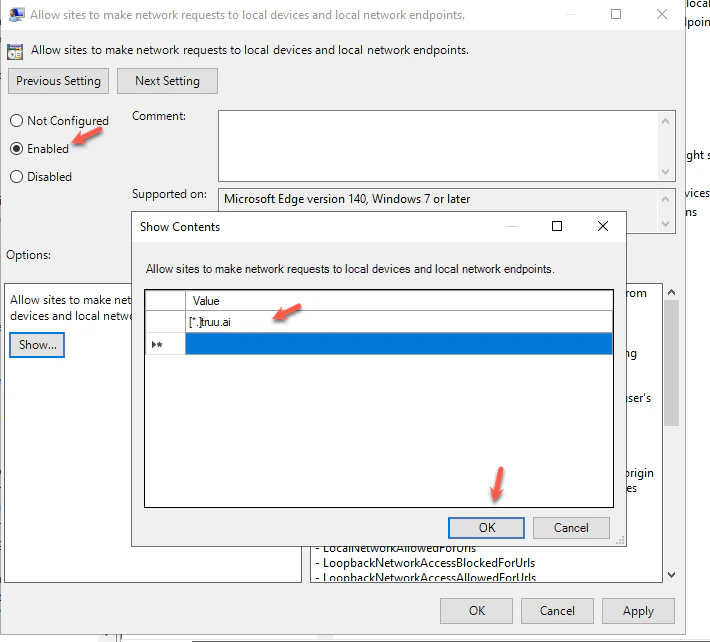Click Help pane scroll up arrow
The height and width of the screenshot is (642, 710).
click(672, 292)
